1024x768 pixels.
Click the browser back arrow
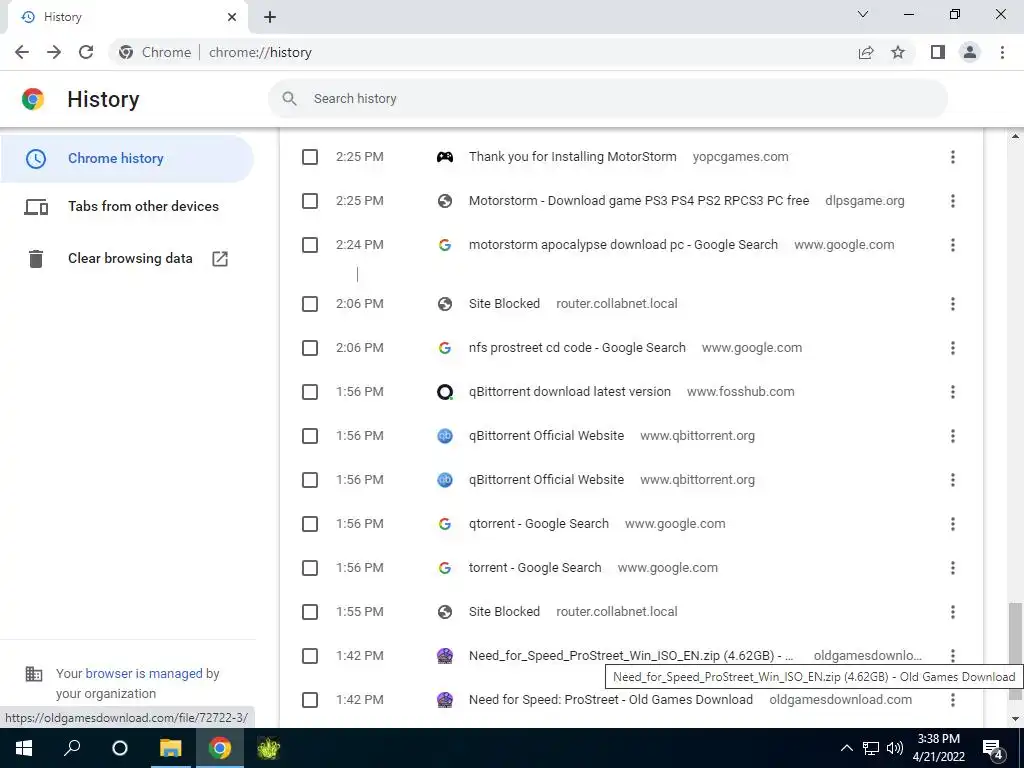(22, 52)
